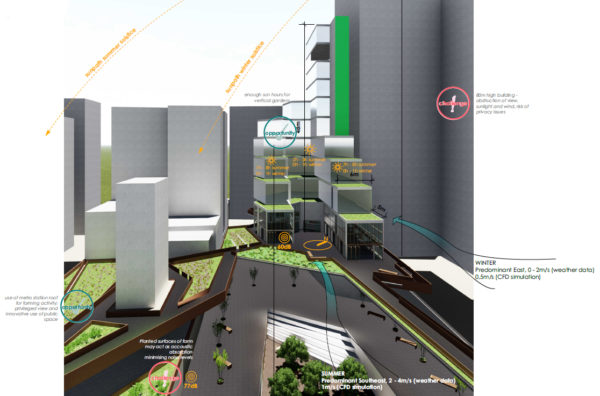600x396 pixels.
Task: Click the sunpath summer solstice label
Action: click(x=111, y=52)
